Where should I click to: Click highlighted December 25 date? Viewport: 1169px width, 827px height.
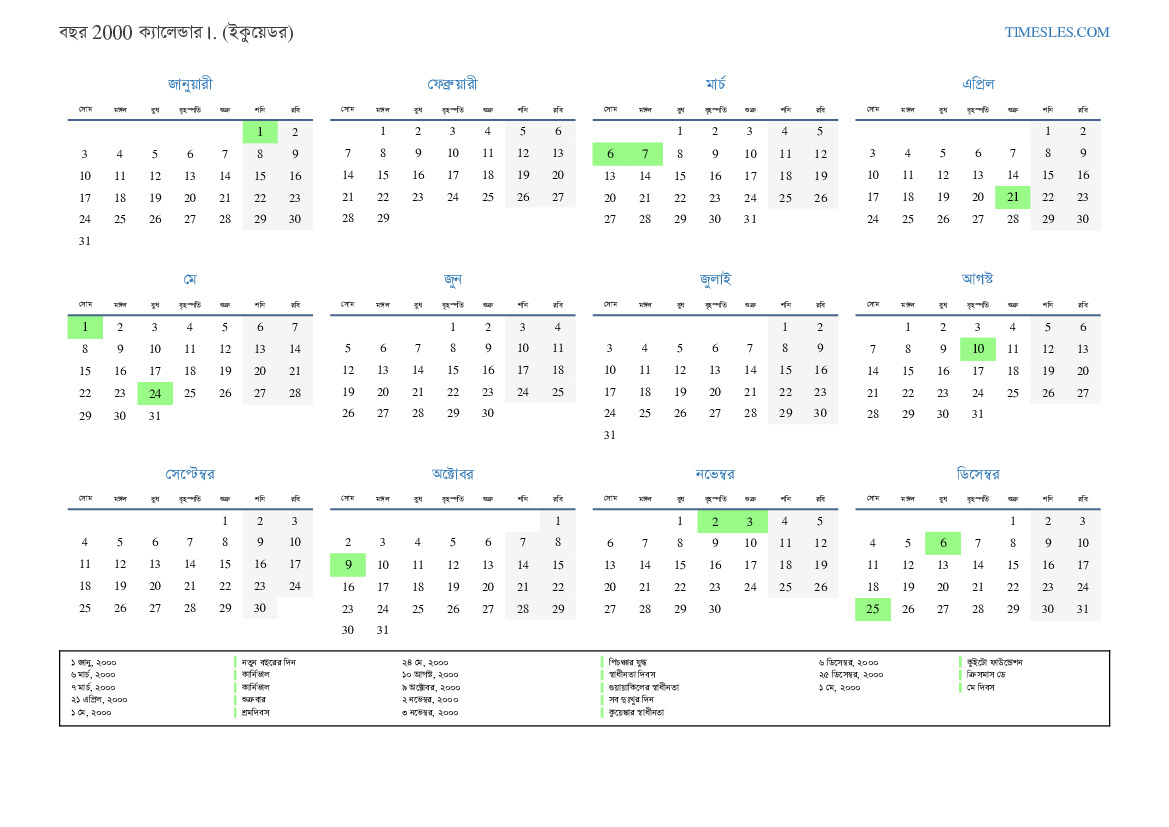click(872, 609)
